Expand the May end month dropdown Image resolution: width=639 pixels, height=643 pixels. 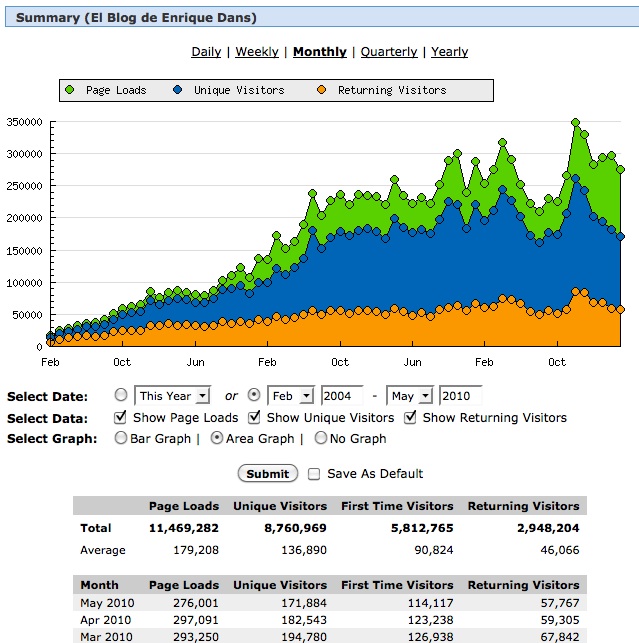411,396
